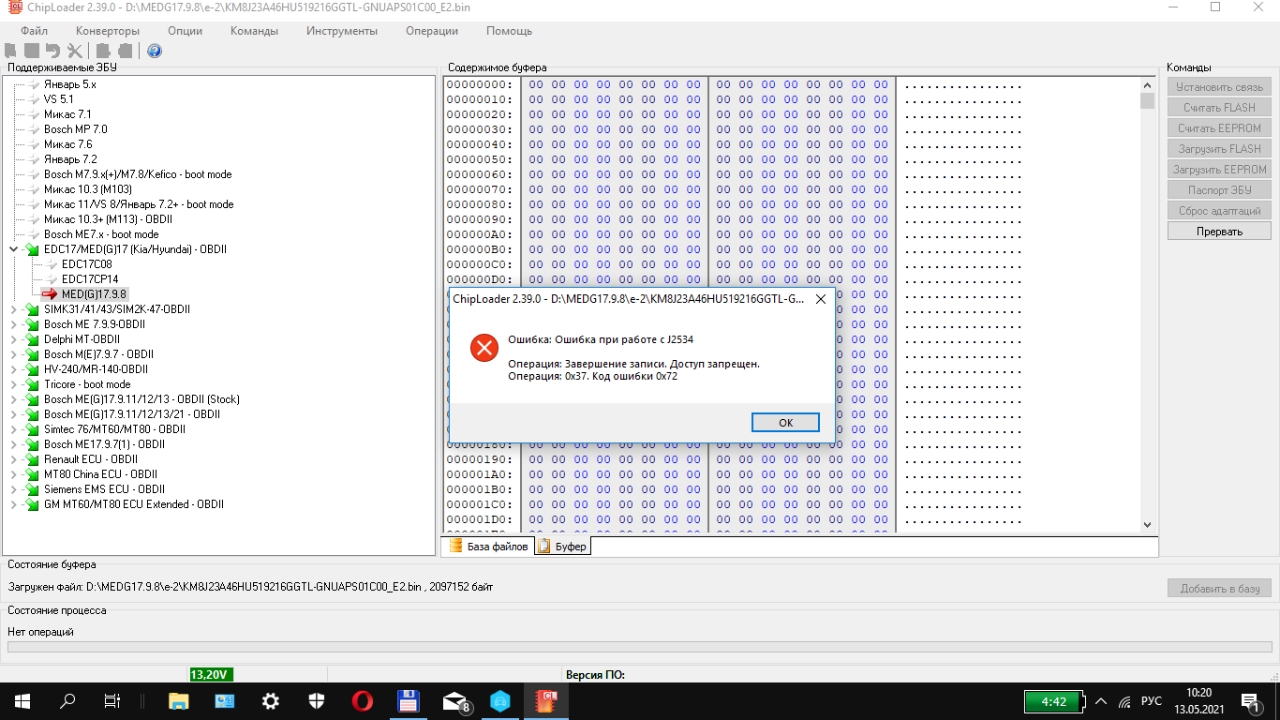
Task: Expand the SIMK31/41/43/SIM2K-47-OBDII node
Action: 14,309
